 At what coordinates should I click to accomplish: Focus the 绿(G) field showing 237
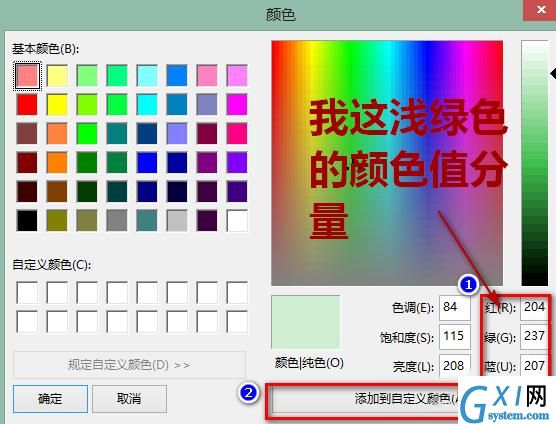(x=535, y=336)
